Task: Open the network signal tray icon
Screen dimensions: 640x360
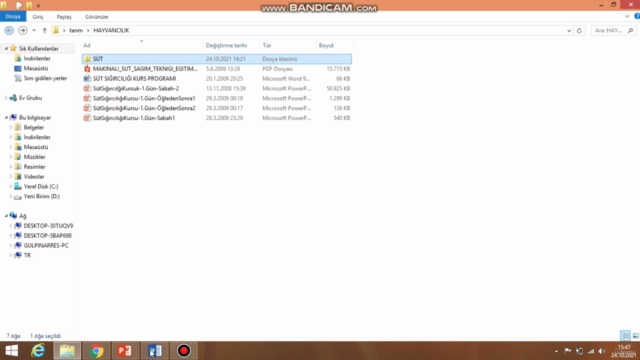Action: coord(591,351)
